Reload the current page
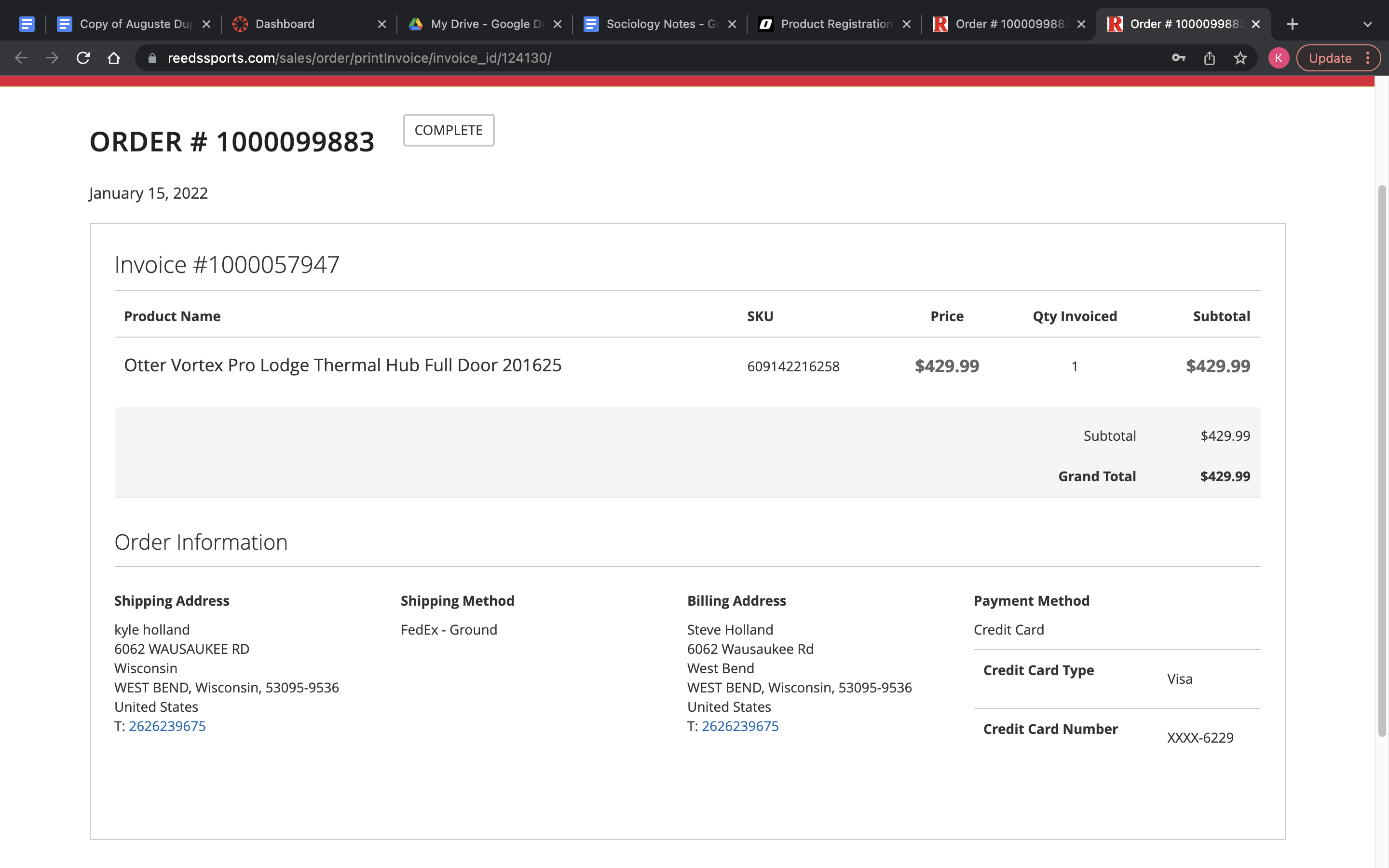1389x868 pixels. [83, 58]
